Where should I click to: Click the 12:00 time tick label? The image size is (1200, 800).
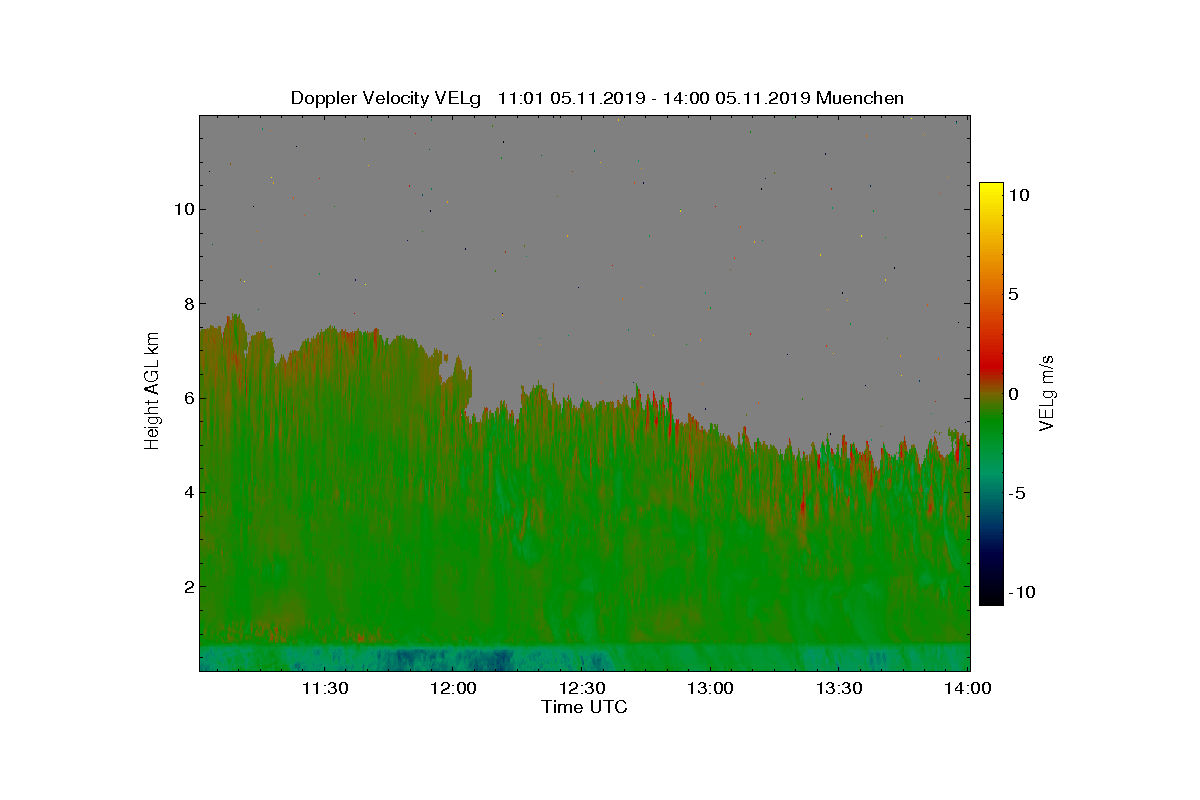tap(454, 689)
